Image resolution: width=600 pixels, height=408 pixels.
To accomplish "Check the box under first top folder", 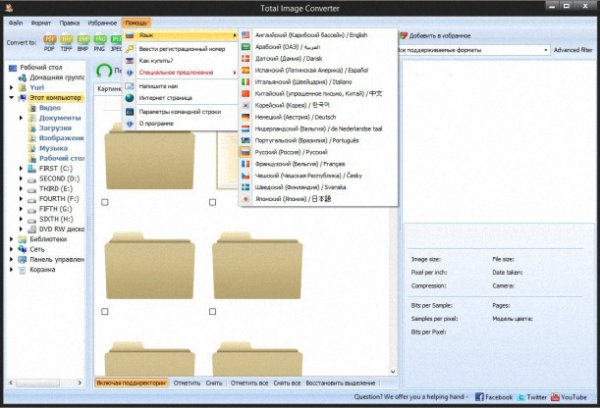I will point(105,202).
